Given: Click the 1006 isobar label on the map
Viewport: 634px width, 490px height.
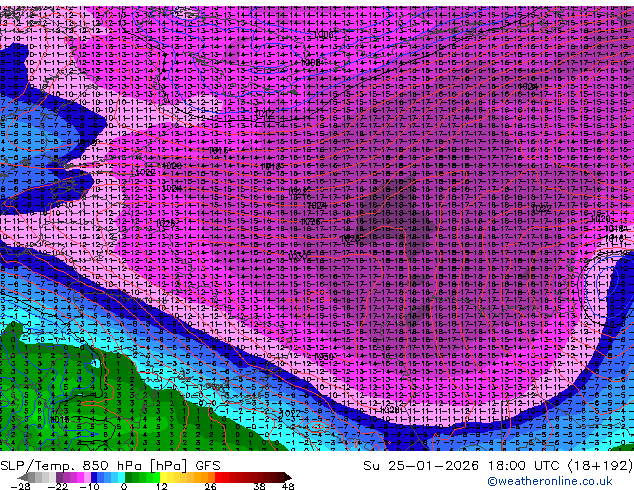Looking at the screenshot, I should [324, 34].
